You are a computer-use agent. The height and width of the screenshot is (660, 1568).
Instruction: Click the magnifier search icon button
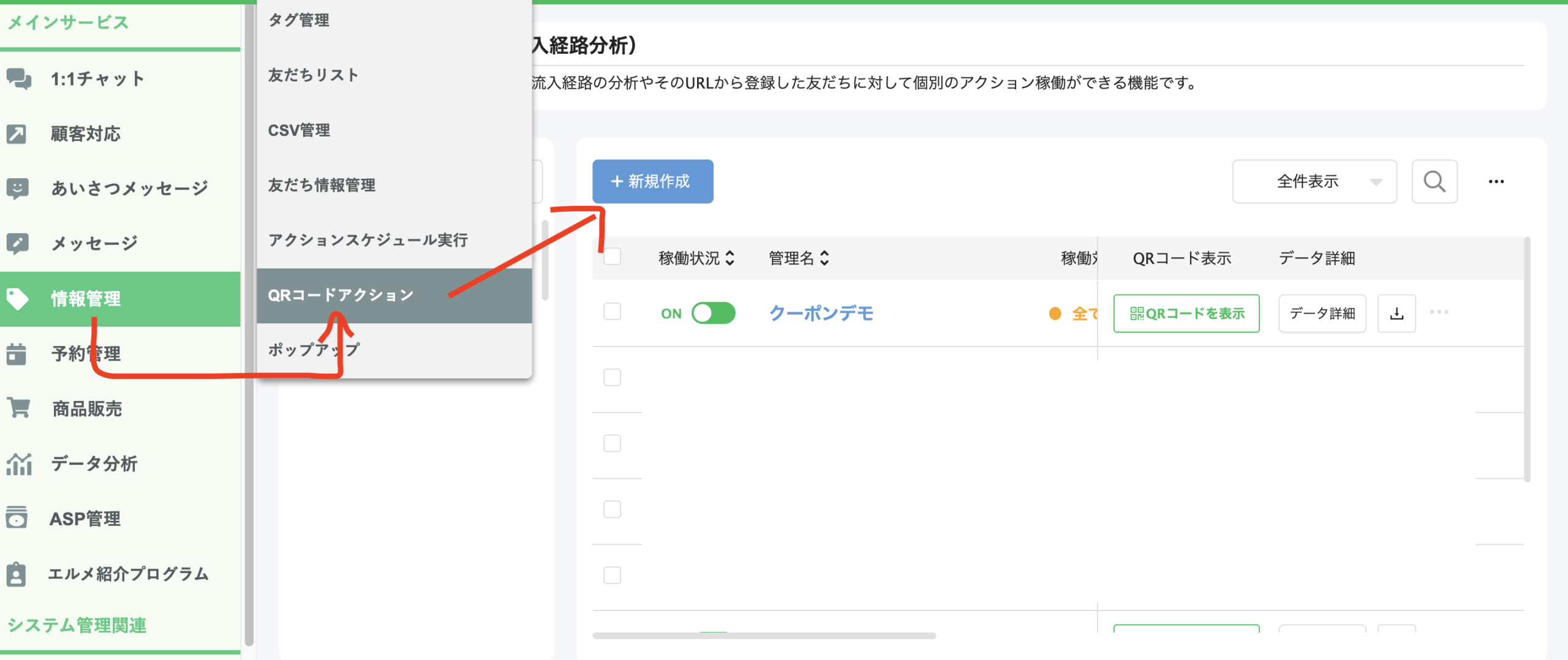pos(1434,182)
